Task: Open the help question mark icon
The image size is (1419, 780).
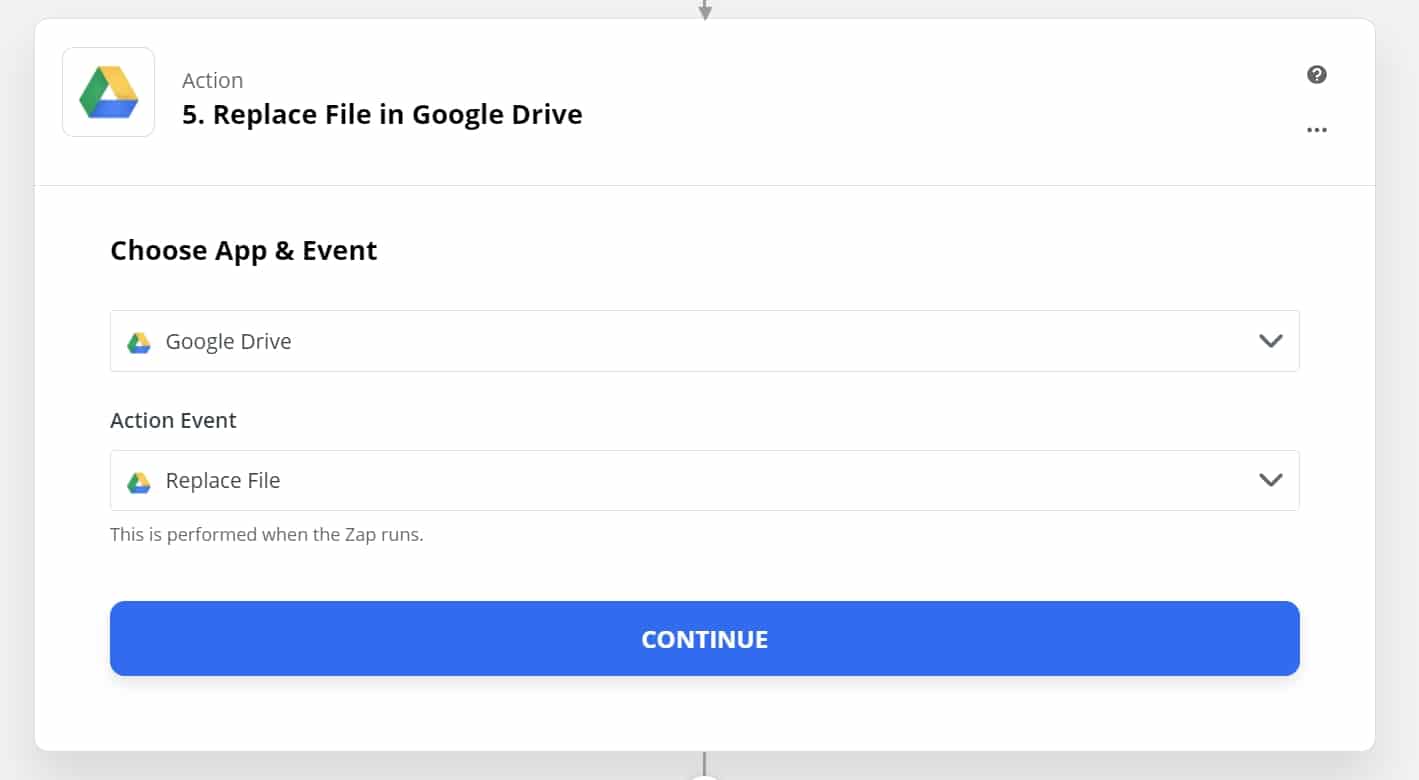Action: coord(1317,75)
